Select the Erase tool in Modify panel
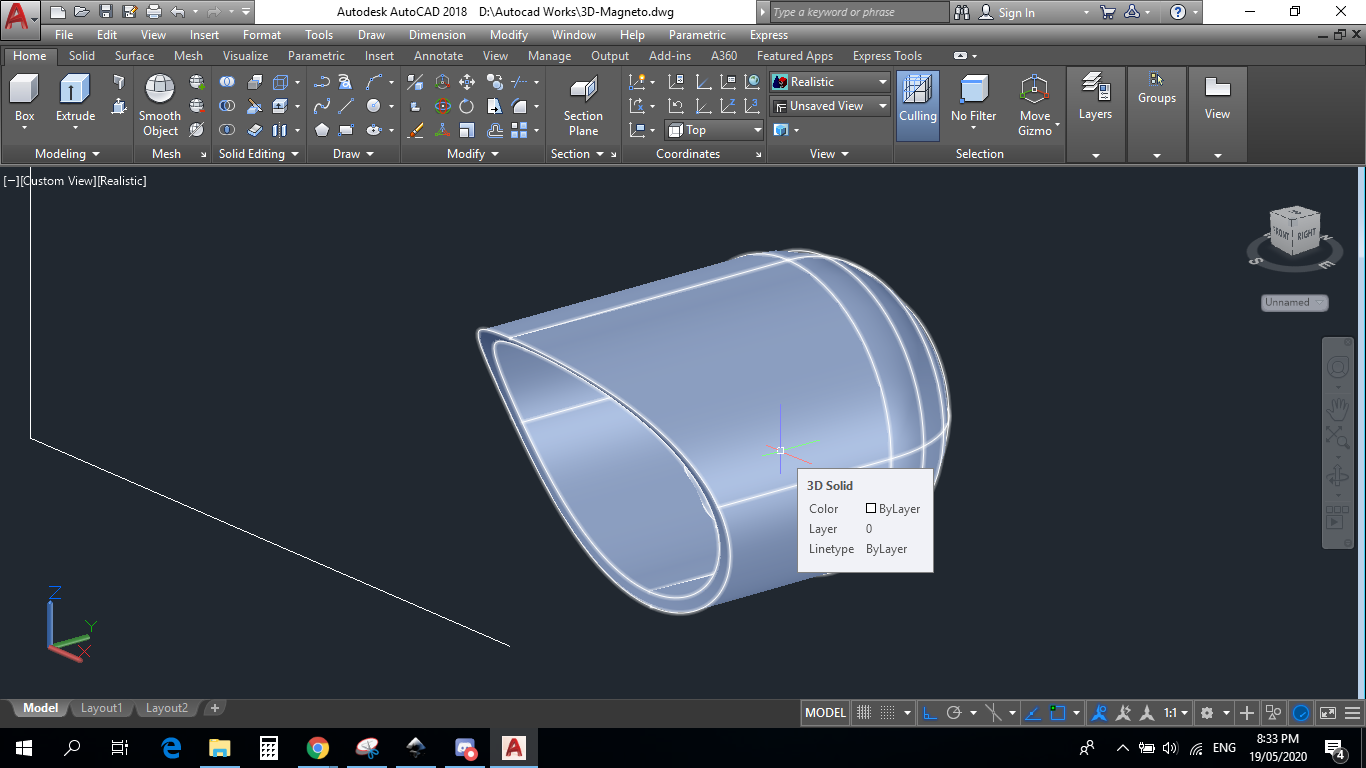The image size is (1366, 768). (416, 130)
